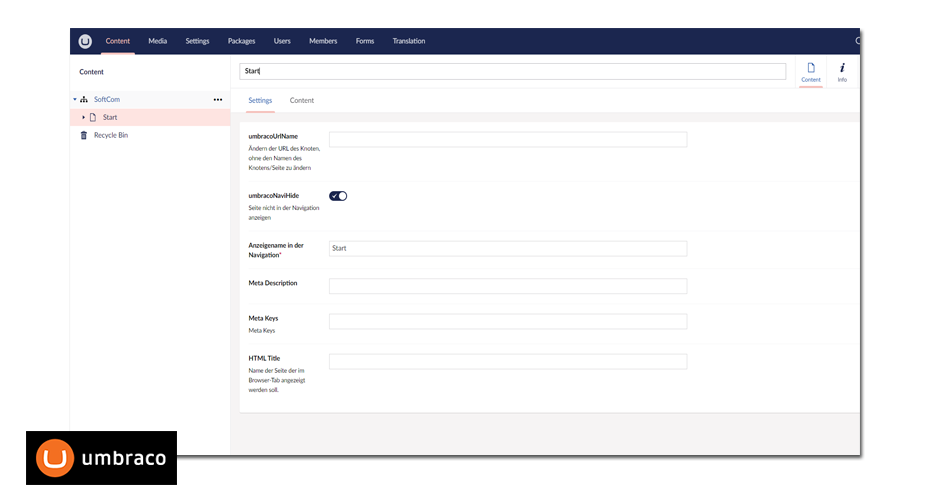Viewport: 930px width, 500px height.
Task: Click the Umbraco logo icon in the header
Action: click(85, 41)
